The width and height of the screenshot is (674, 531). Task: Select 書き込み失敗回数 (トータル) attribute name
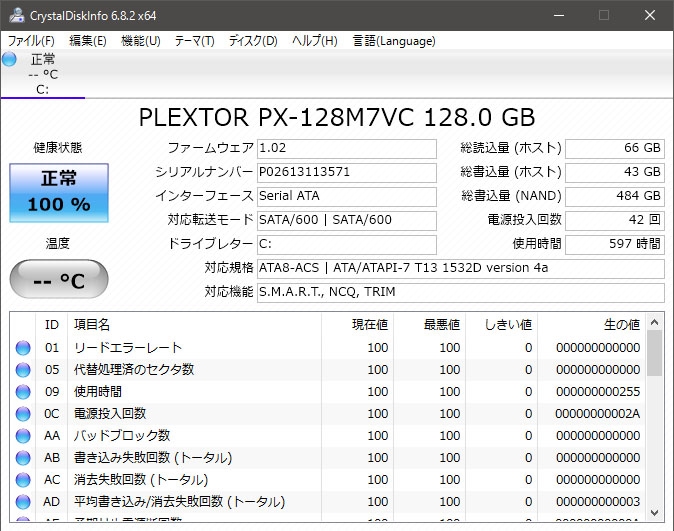153,457
